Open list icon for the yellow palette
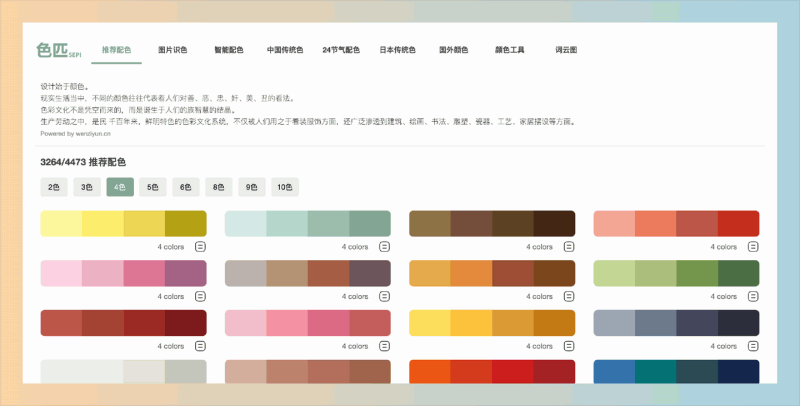 200,247
